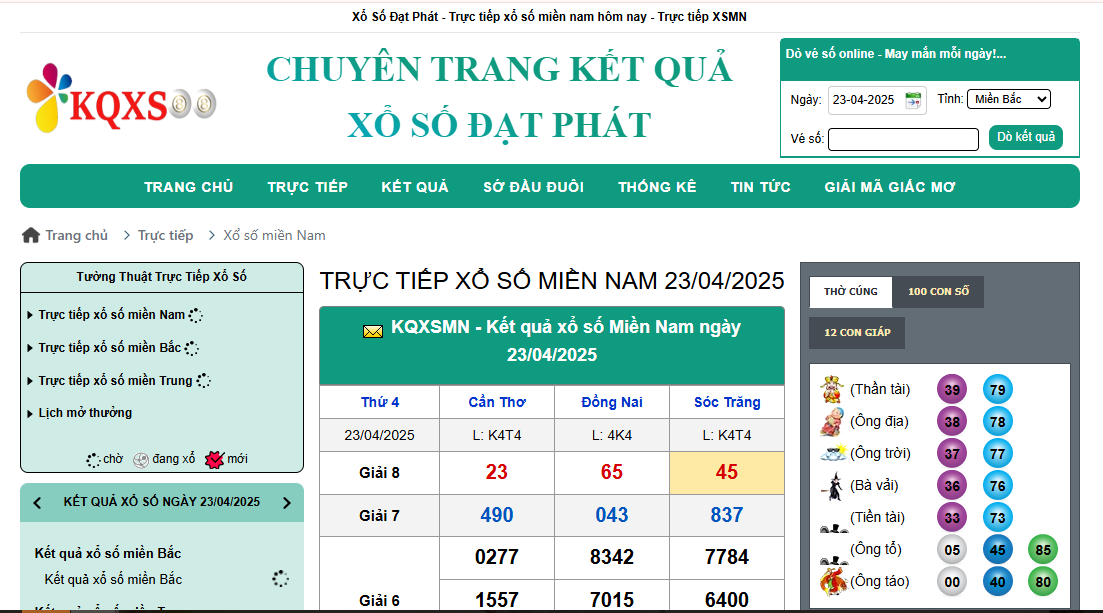Click the Thần tài figure icon

point(831,389)
